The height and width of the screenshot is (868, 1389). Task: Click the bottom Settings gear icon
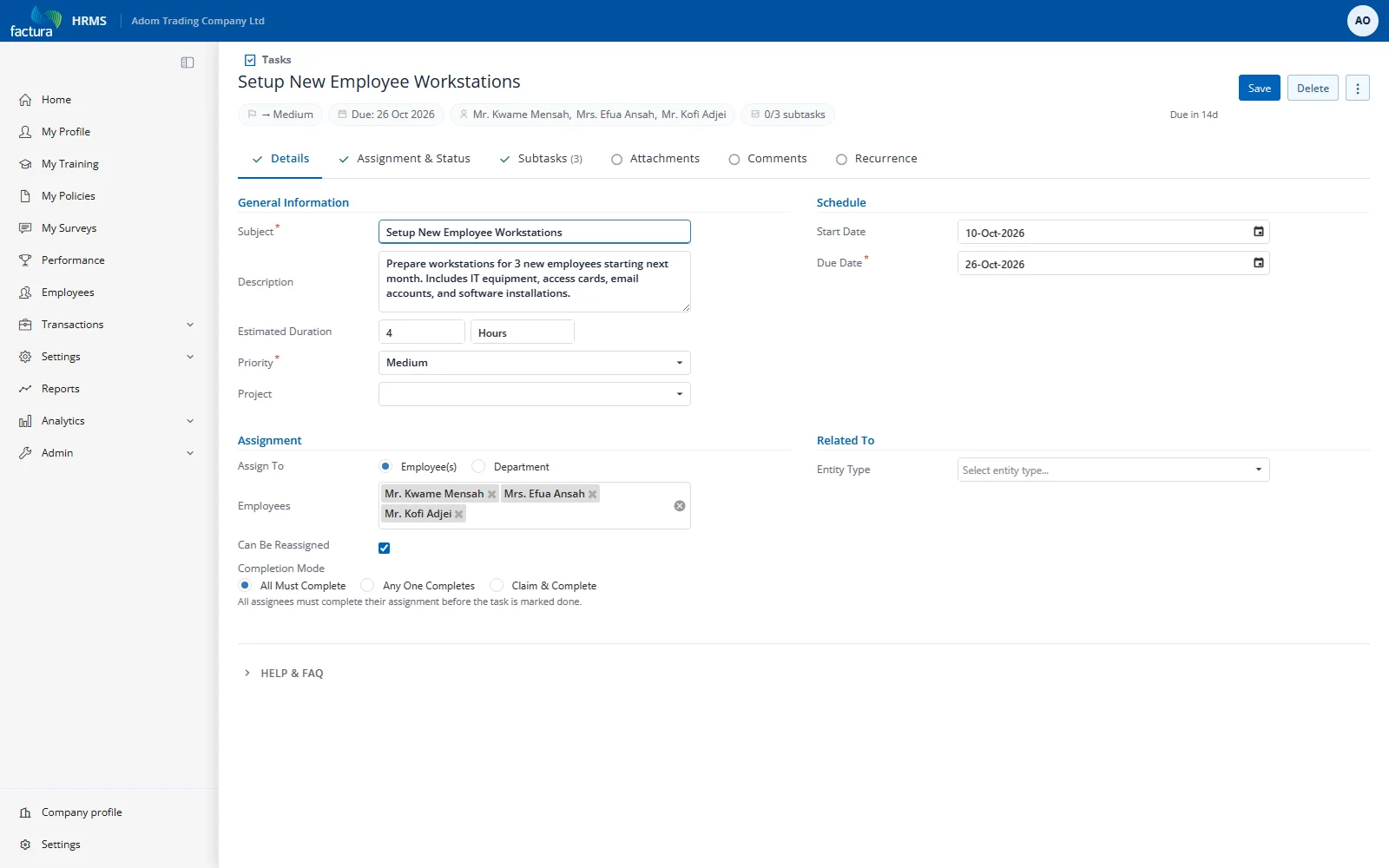(25, 845)
